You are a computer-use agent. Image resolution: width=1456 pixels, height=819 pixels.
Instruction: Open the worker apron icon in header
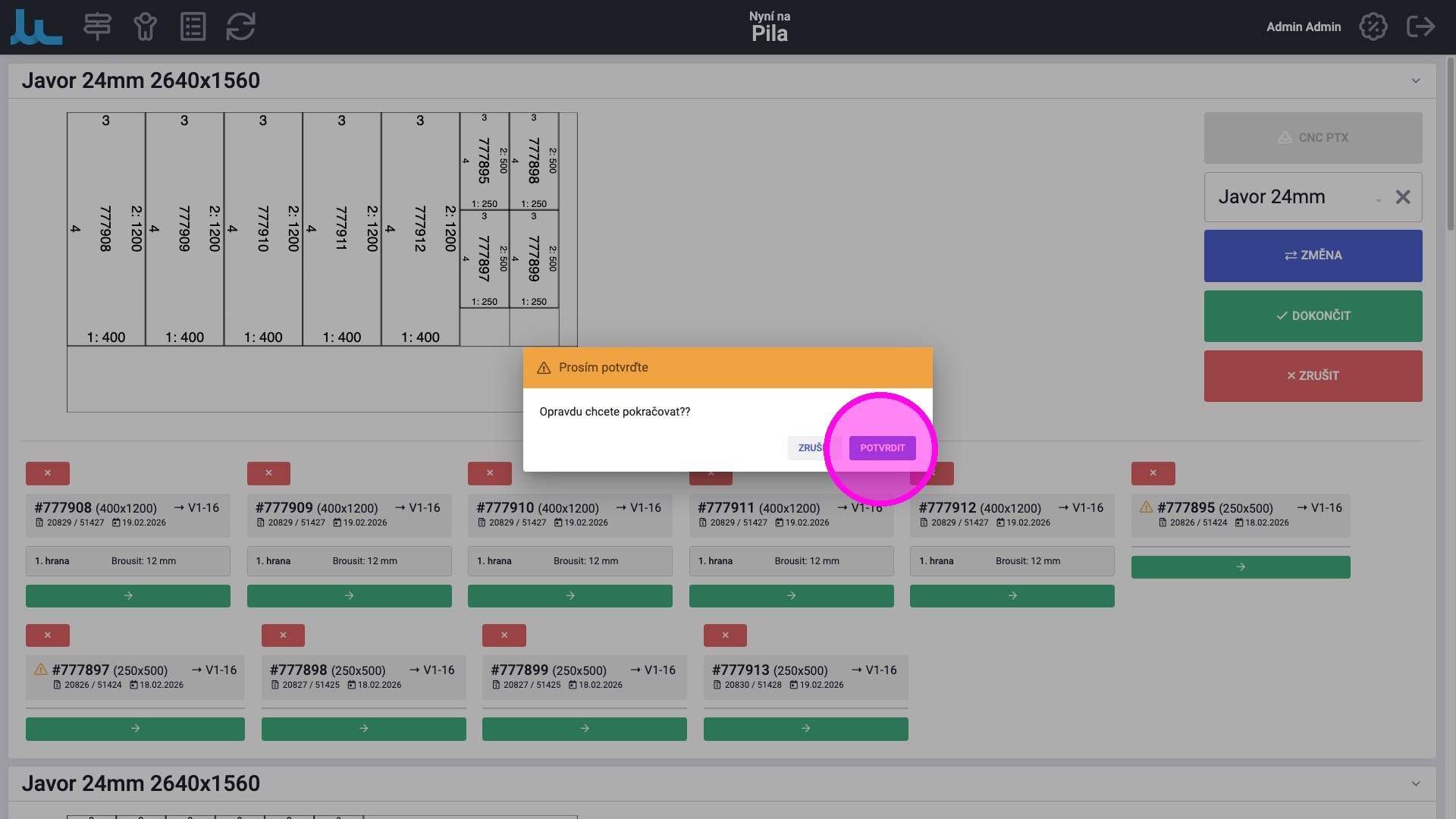145,27
